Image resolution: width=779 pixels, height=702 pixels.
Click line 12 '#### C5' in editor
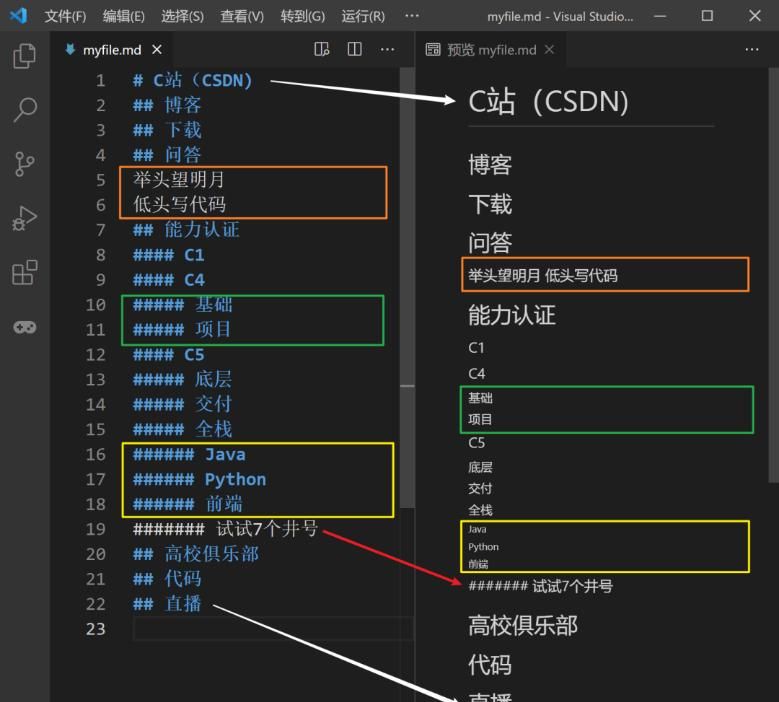click(x=169, y=355)
